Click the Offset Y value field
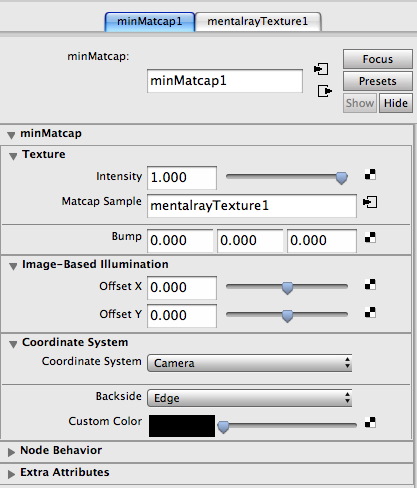This screenshot has width=417, height=488. (x=182, y=316)
